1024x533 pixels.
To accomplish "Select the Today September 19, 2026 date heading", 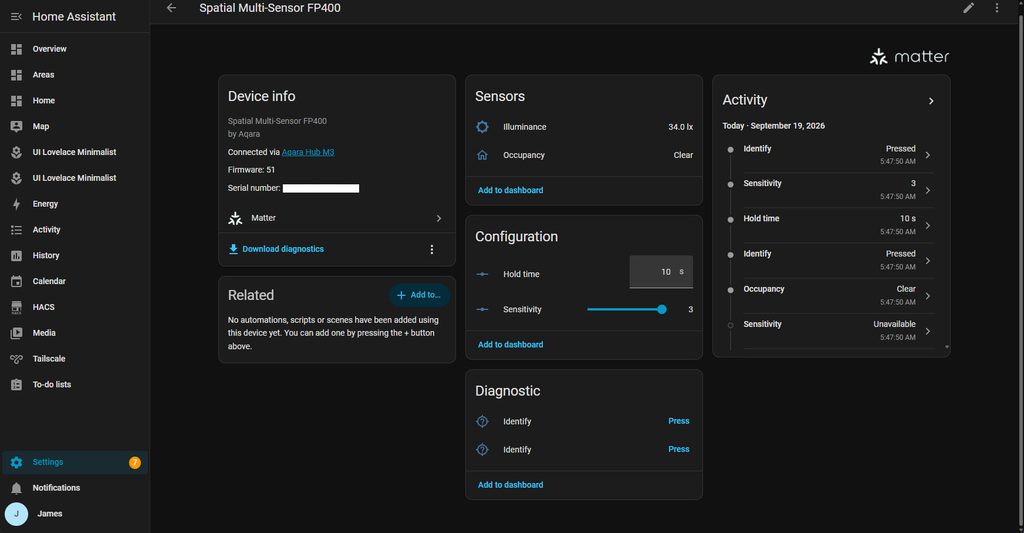I will 773,126.
